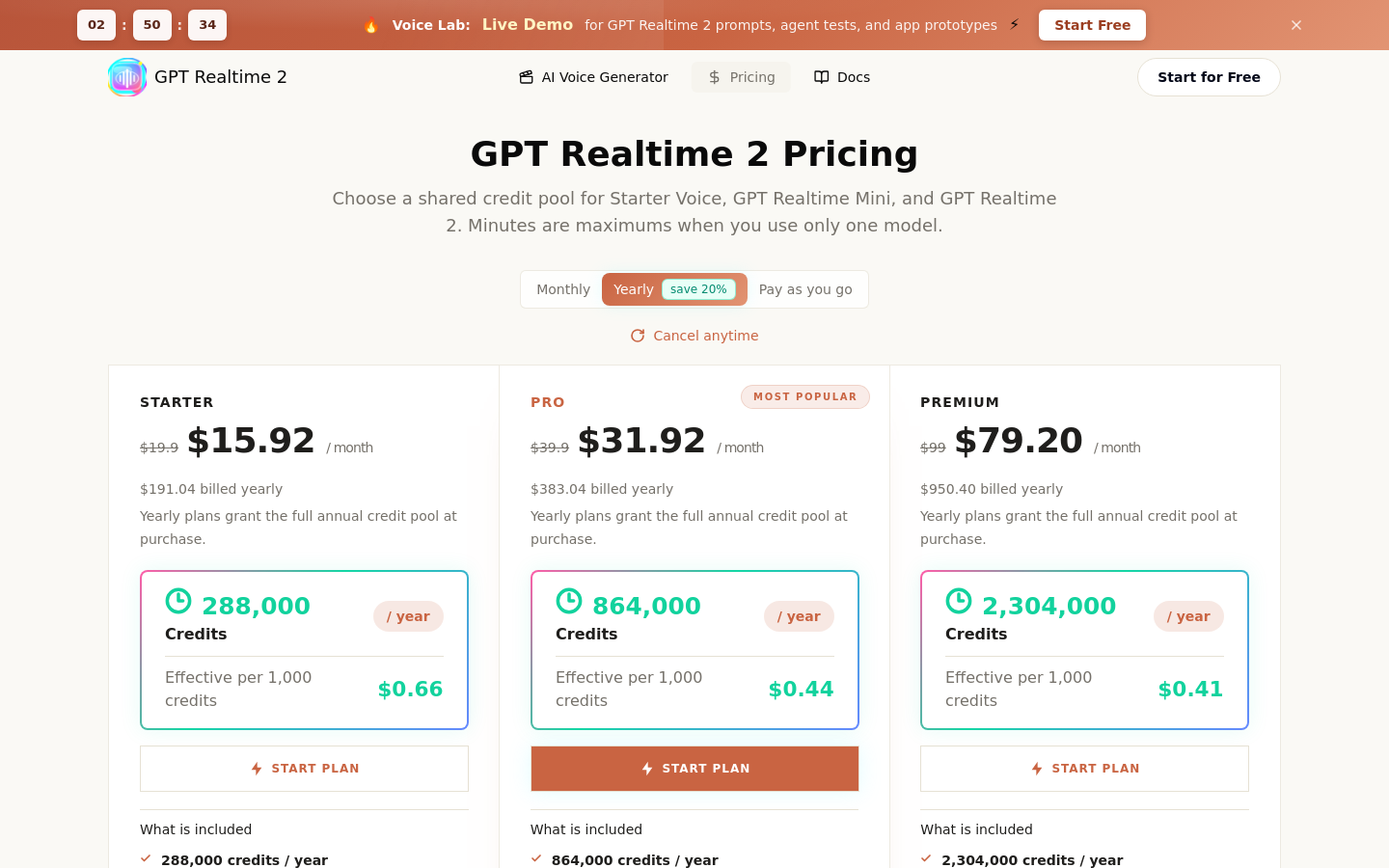1389x868 pixels.
Task: Select Yearly billing option
Action: (674, 289)
